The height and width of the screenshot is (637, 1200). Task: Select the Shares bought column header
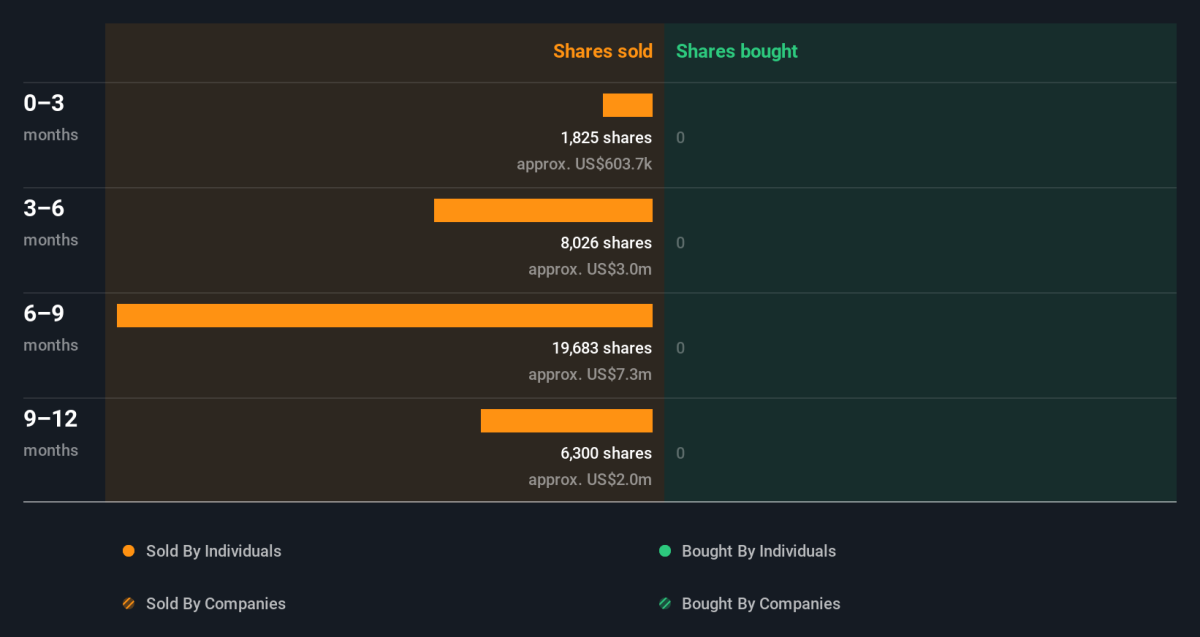click(x=737, y=51)
